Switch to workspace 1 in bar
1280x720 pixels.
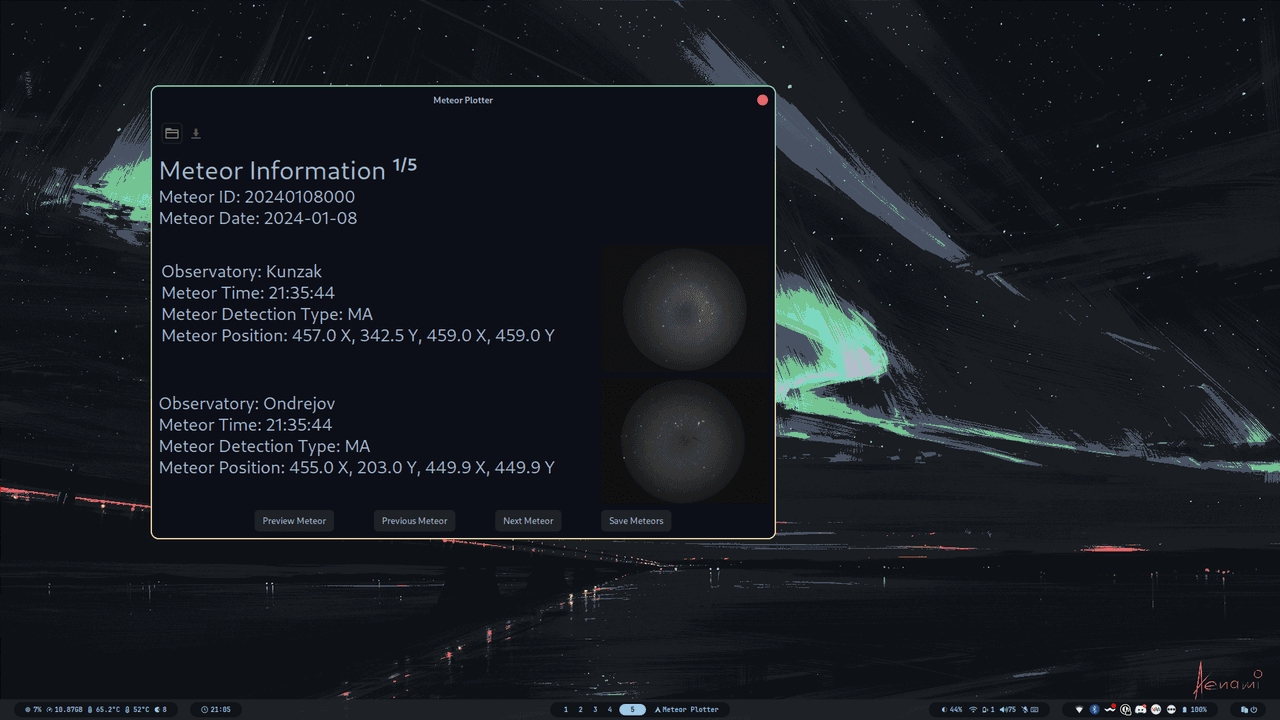click(x=565, y=709)
